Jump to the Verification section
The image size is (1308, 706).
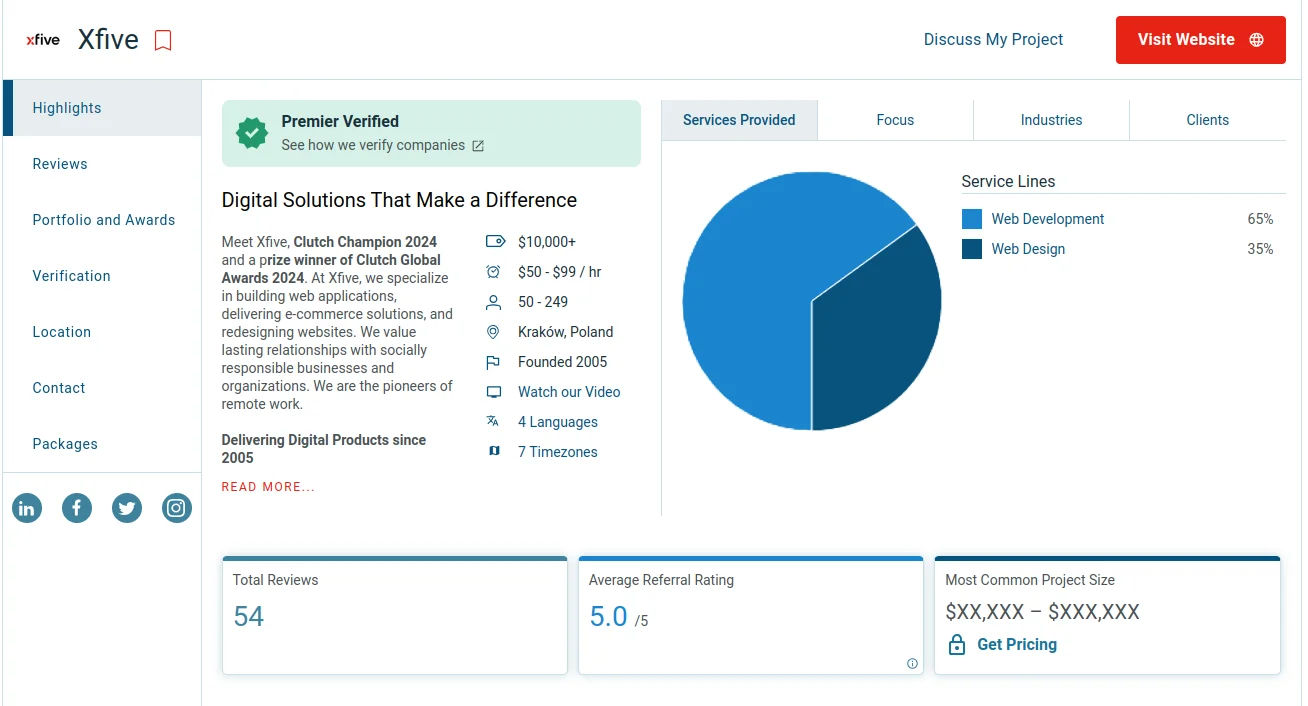coord(102,276)
